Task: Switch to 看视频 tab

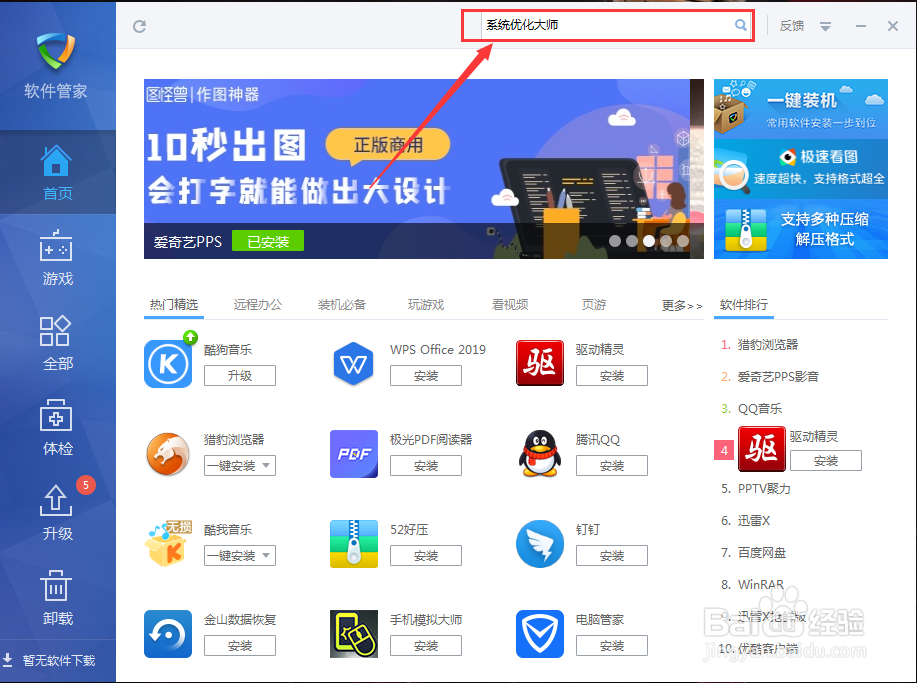Action: tap(510, 305)
